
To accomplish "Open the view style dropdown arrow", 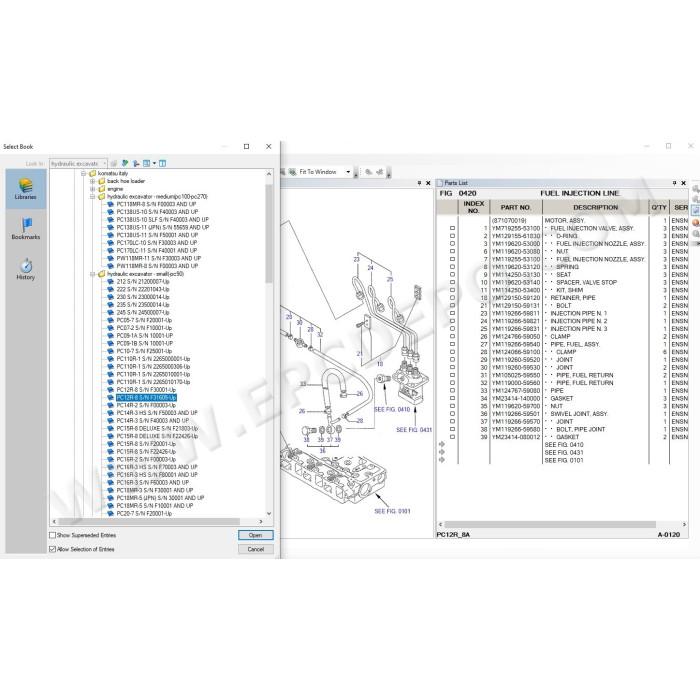I will (154, 163).
